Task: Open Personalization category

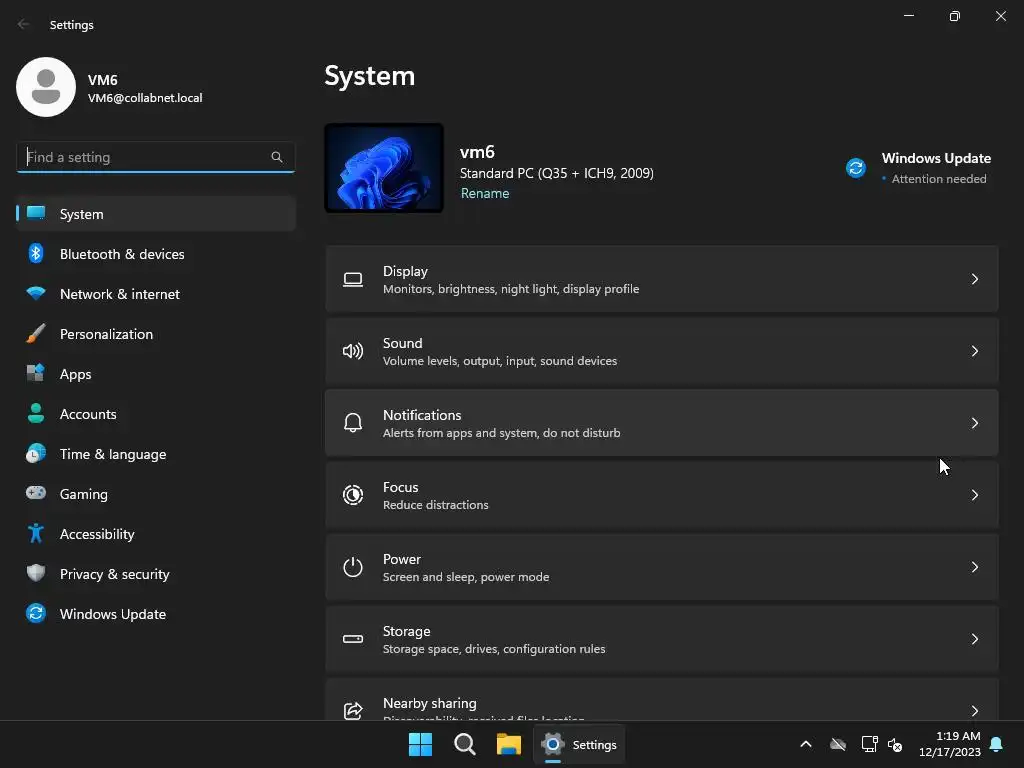Action: point(155,333)
